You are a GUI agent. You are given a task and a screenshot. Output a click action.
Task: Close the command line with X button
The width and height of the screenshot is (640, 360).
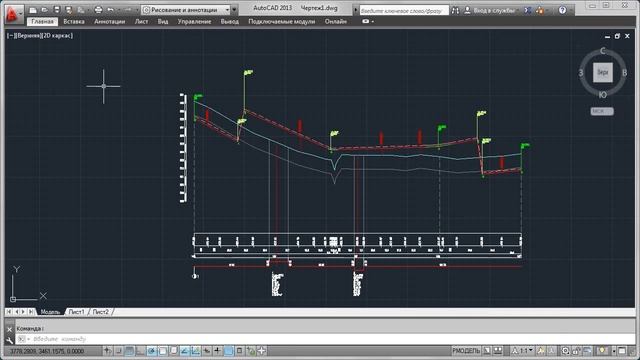click(9, 329)
